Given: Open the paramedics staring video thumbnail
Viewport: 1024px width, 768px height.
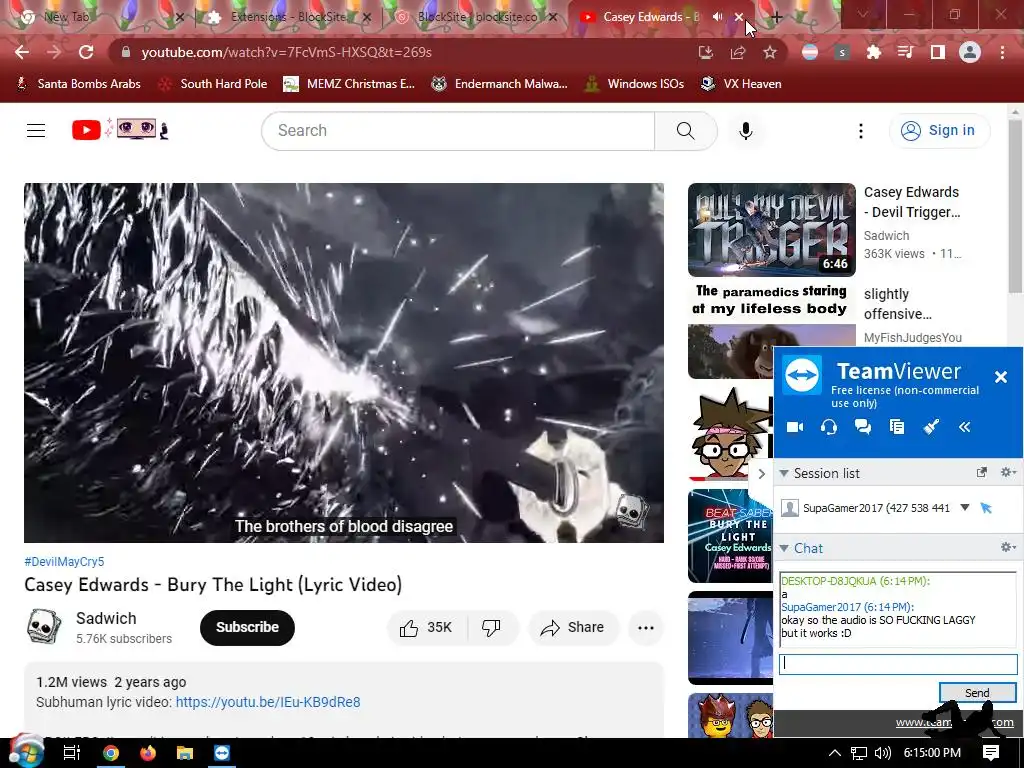Looking at the screenshot, I should [x=771, y=331].
